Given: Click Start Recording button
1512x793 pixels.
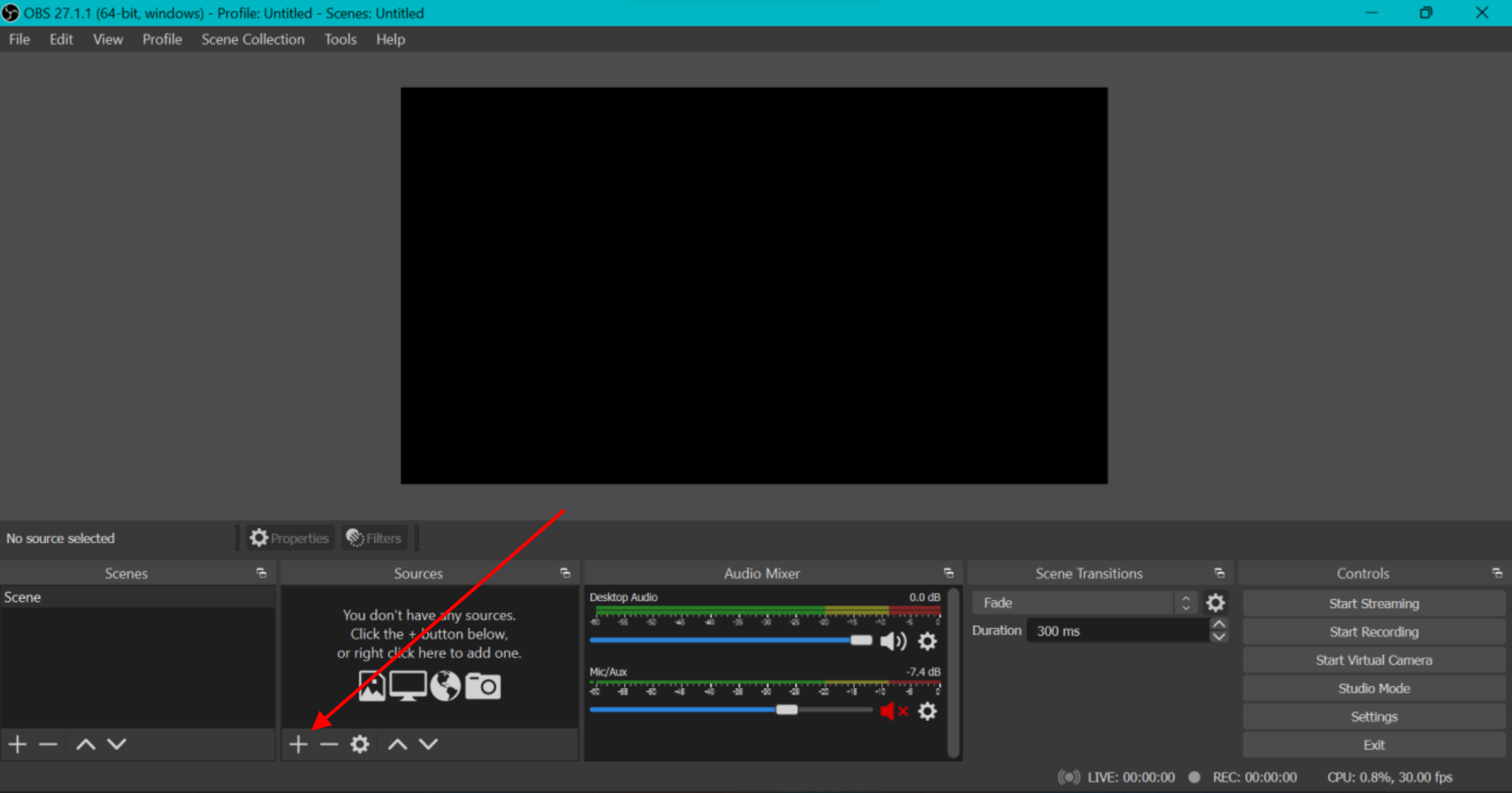Looking at the screenshot, I should click(x=1373, y=632).
